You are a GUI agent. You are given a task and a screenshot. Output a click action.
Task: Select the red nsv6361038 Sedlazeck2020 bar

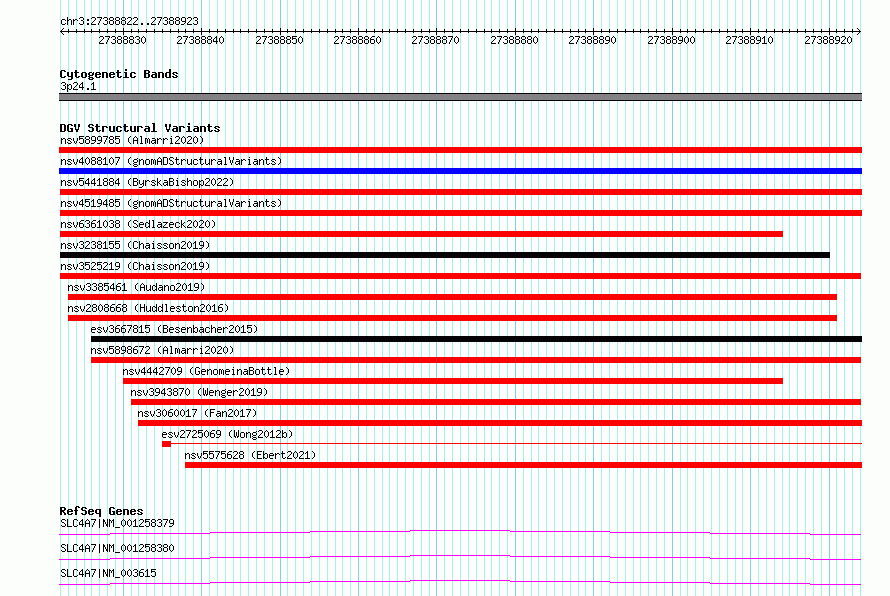[421, 234]
